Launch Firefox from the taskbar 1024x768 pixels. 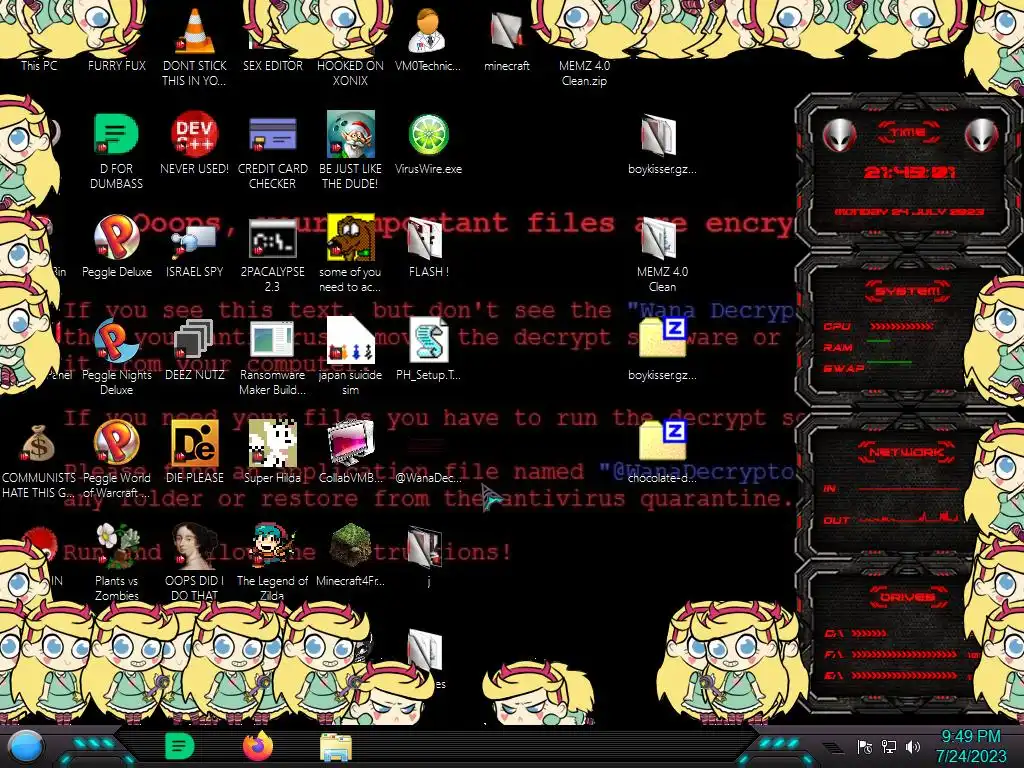pos(257,746)
